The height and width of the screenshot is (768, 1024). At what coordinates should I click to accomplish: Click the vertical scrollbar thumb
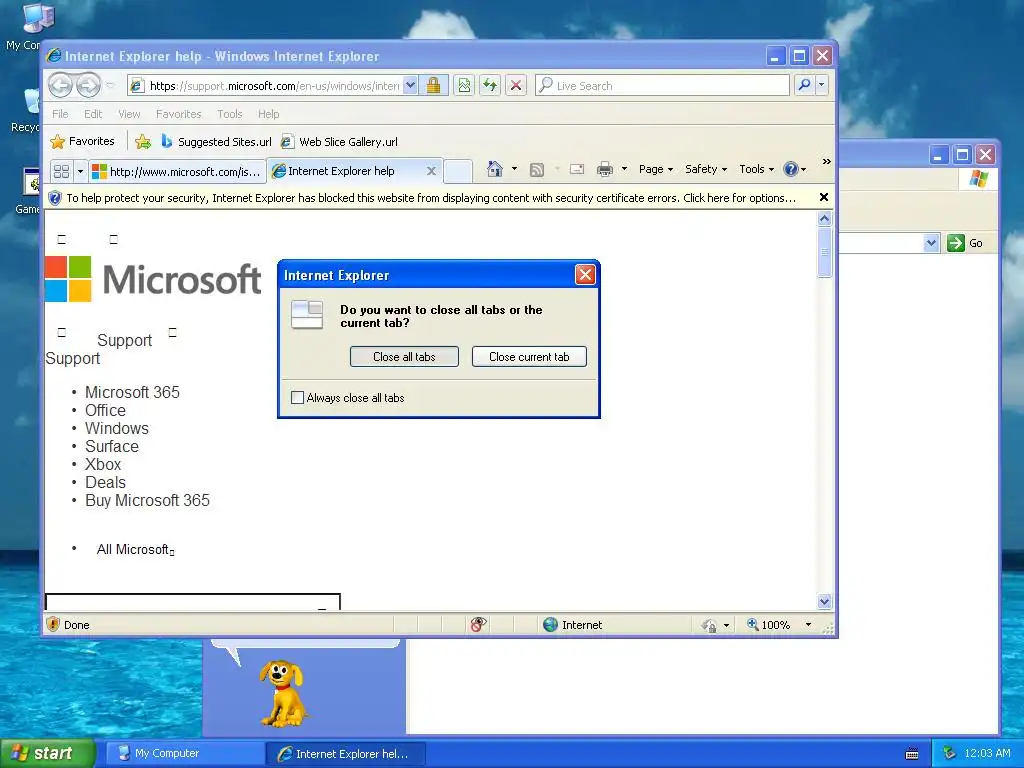point(824,252)
